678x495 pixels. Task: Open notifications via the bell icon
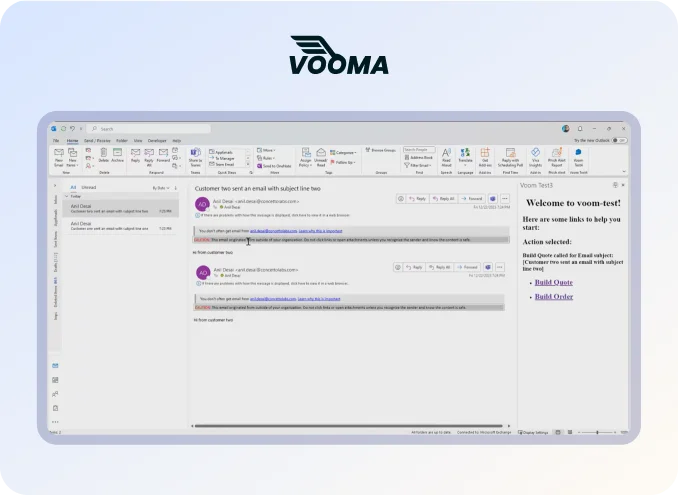[580, 128]
